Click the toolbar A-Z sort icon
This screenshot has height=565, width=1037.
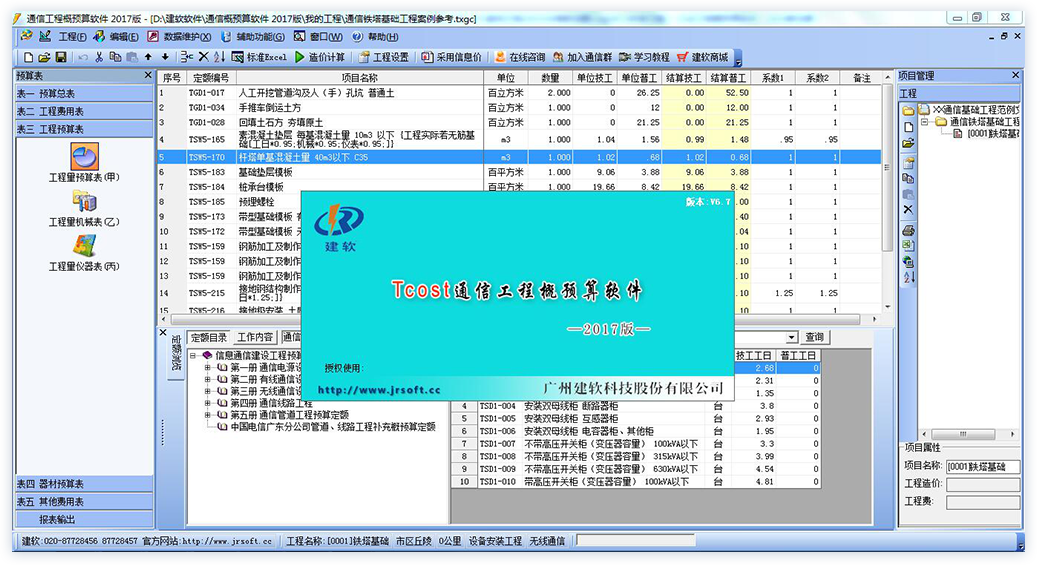(x=219, y=58)
